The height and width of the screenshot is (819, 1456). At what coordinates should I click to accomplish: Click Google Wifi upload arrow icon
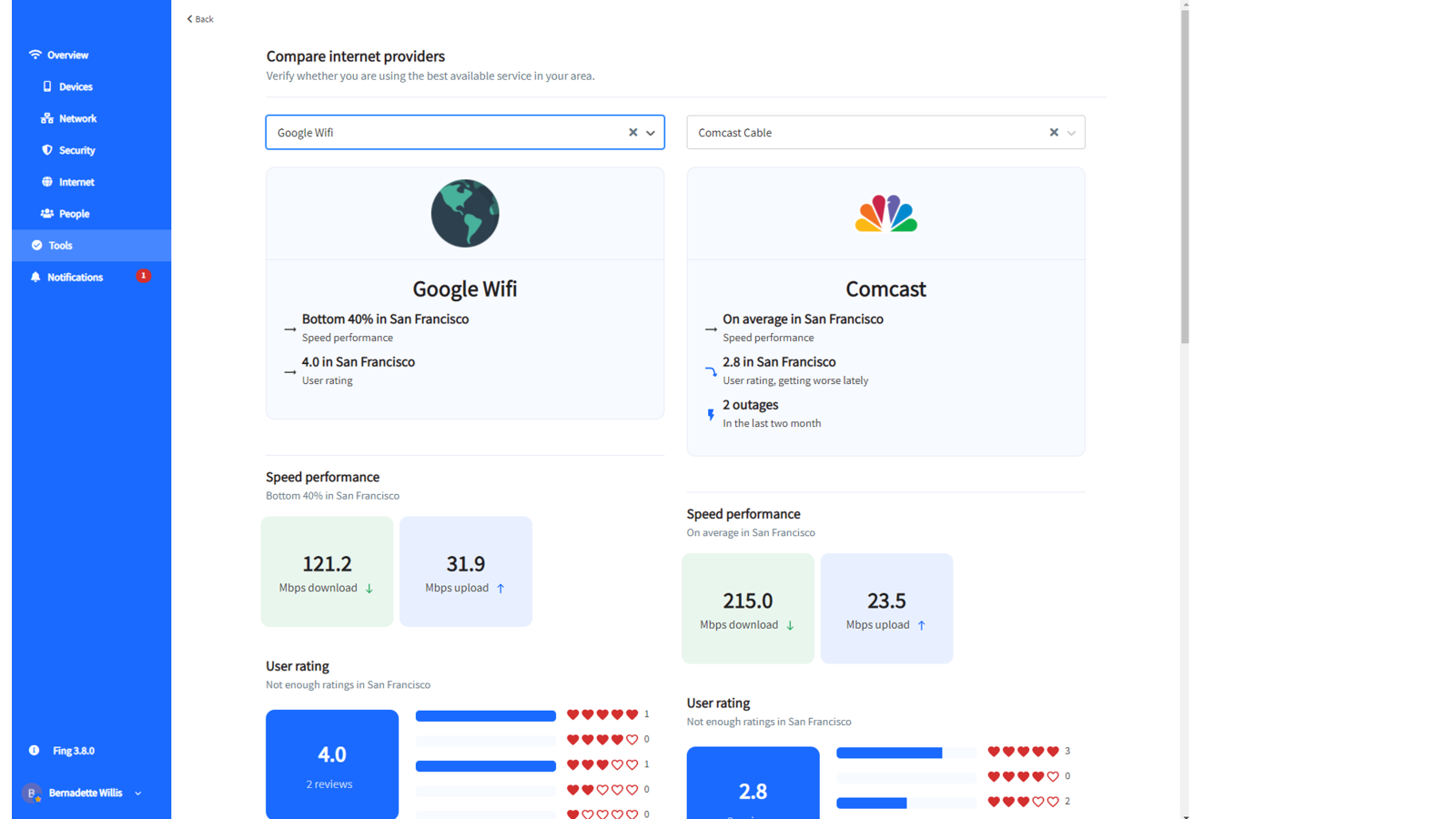500,589
